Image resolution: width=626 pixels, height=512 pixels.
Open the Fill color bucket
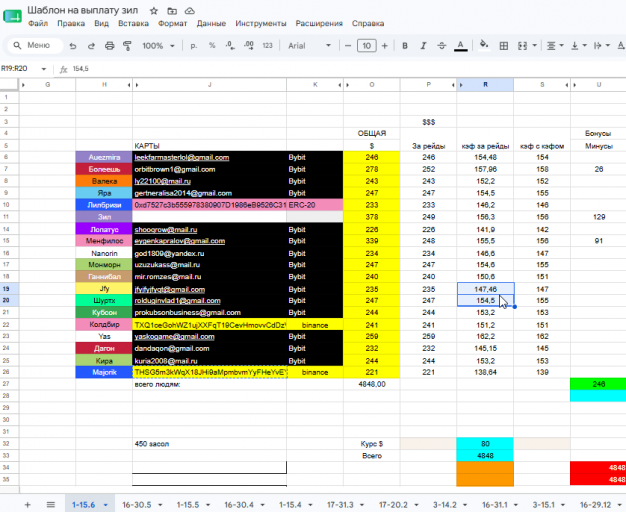(x=484, y=45)
